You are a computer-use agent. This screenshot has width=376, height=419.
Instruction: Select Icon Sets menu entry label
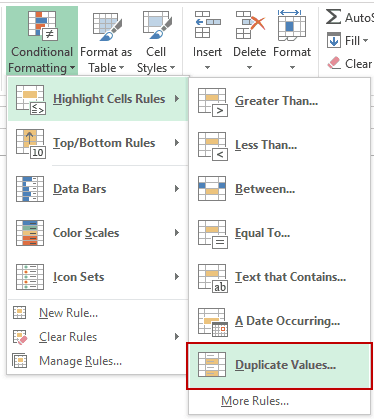pos(78,277)
